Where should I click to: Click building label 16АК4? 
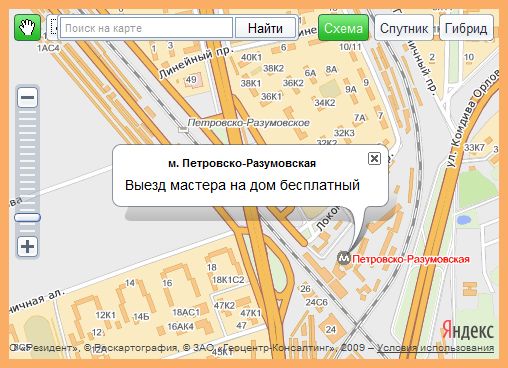tap(180, 326)
